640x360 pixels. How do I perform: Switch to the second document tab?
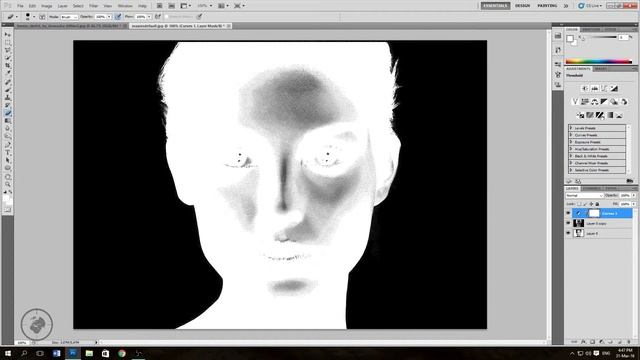180,26
